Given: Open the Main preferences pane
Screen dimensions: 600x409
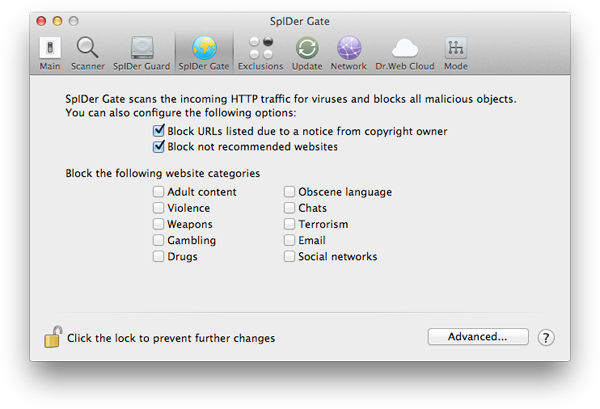Looking at the screenshot, I should pos(50,54).
